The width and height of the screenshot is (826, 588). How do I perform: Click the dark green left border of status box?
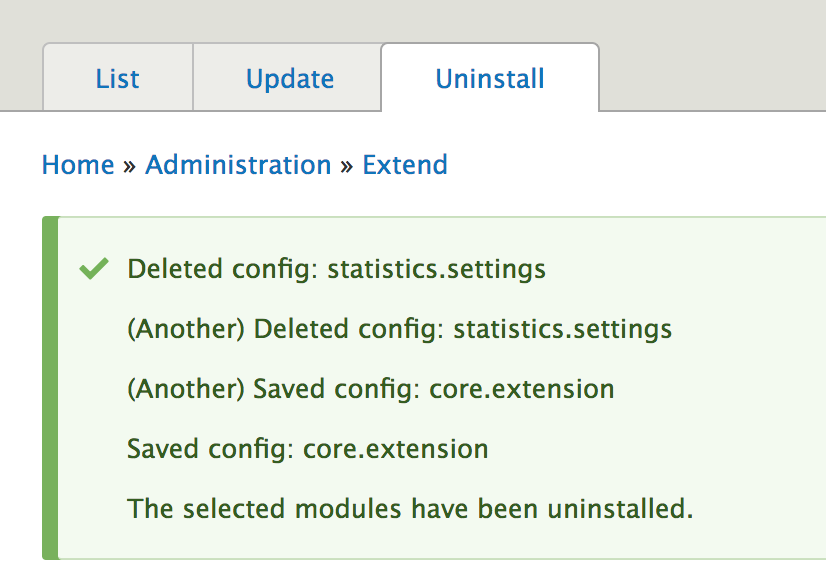click(50, 388)
